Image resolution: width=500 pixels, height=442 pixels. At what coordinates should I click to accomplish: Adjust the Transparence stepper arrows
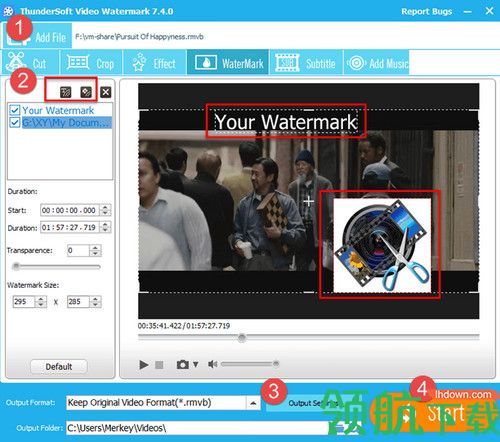pyautogui.click(x=95, y=250)
